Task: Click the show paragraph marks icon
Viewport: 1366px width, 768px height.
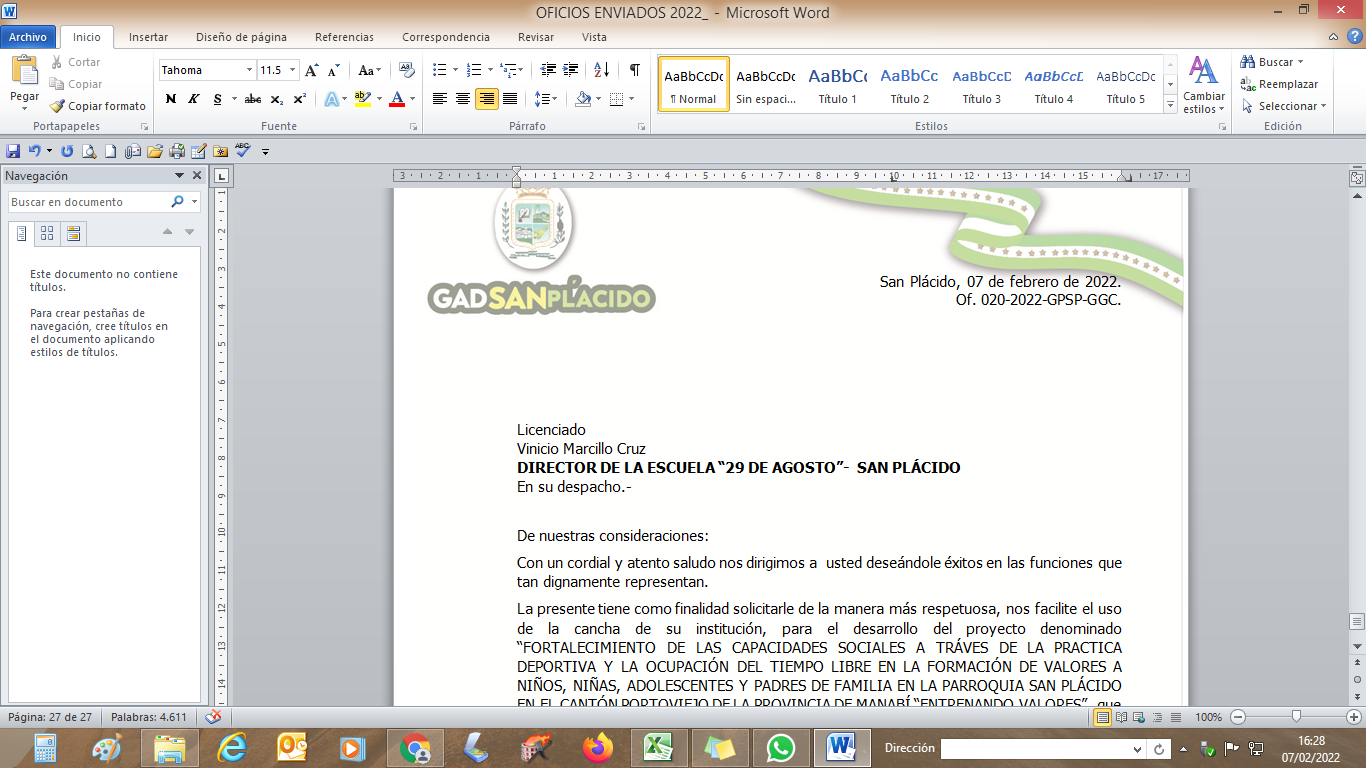Action: (634, 70)
